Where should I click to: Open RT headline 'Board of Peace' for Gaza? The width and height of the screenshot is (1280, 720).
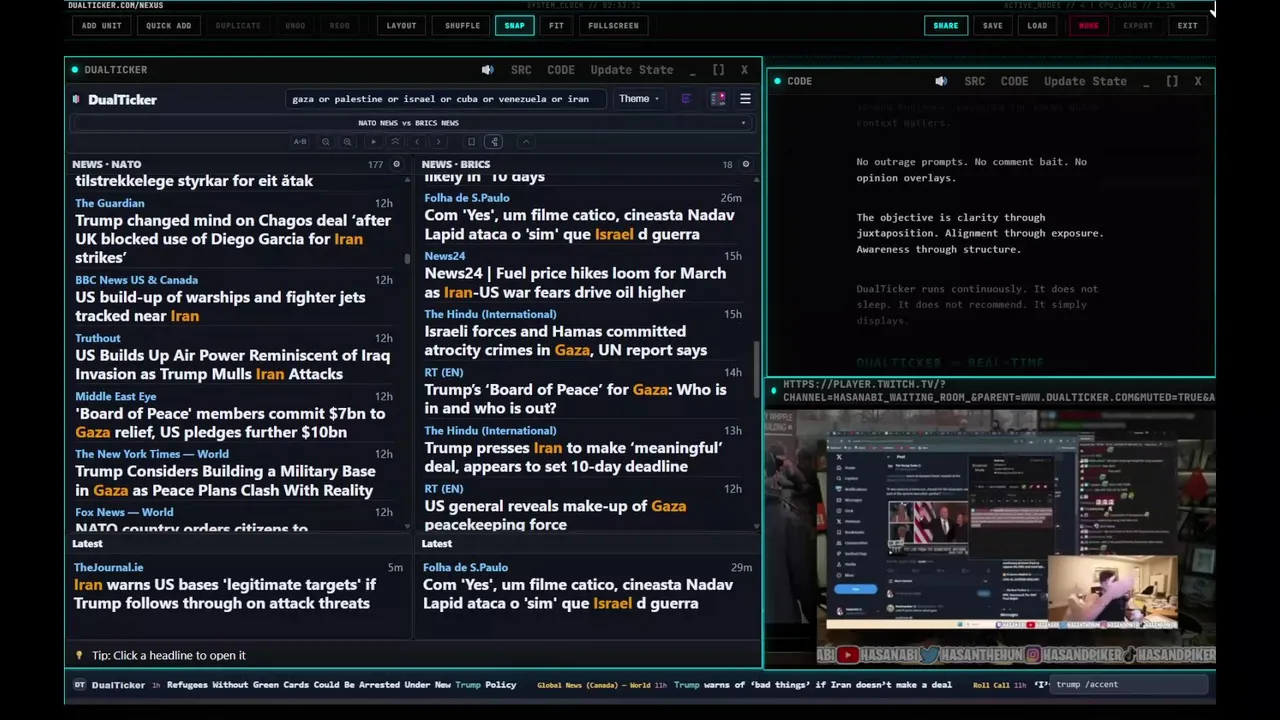(x=575, y=398)
